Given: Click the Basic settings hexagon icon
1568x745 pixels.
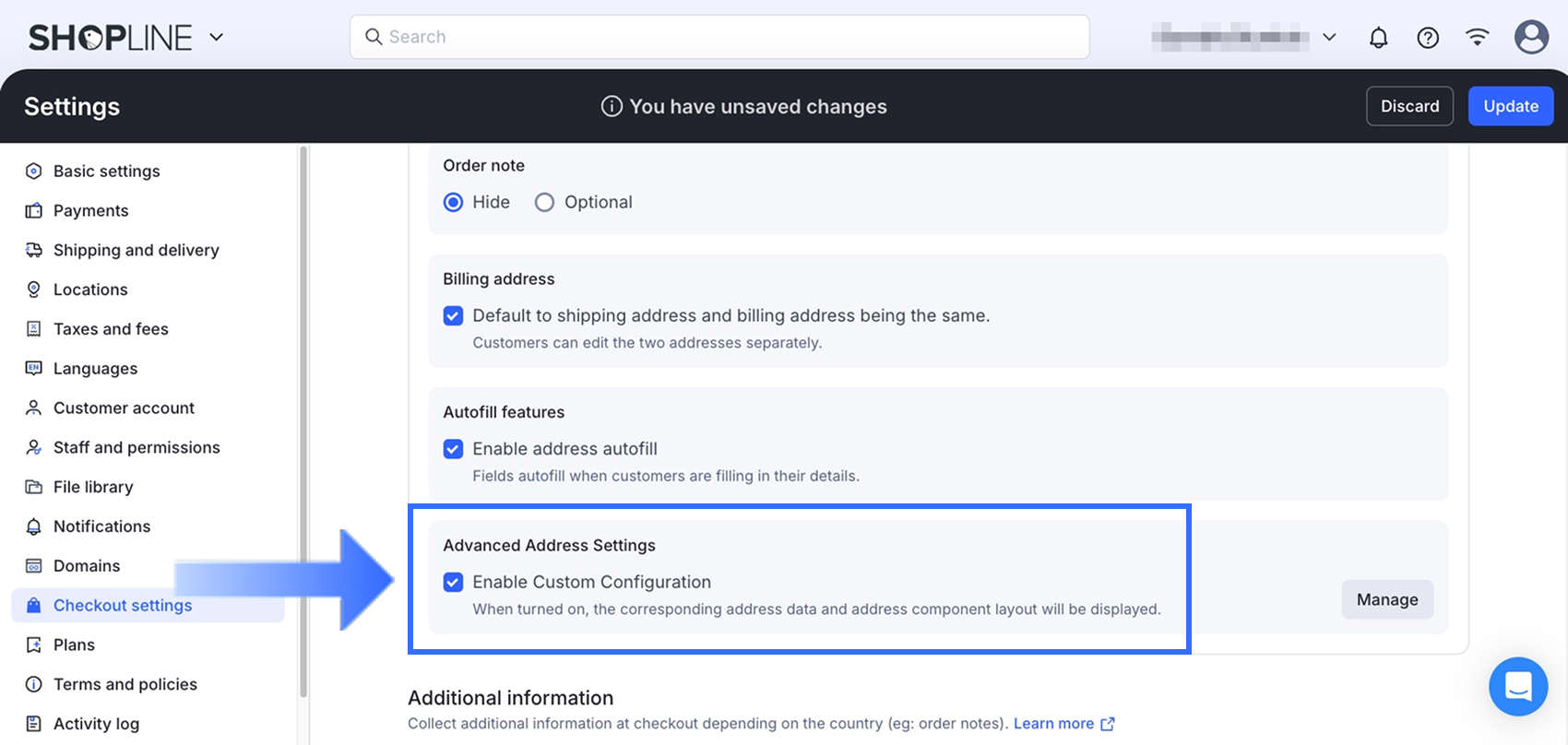Looking at the screenshot, I should point(34,171).
